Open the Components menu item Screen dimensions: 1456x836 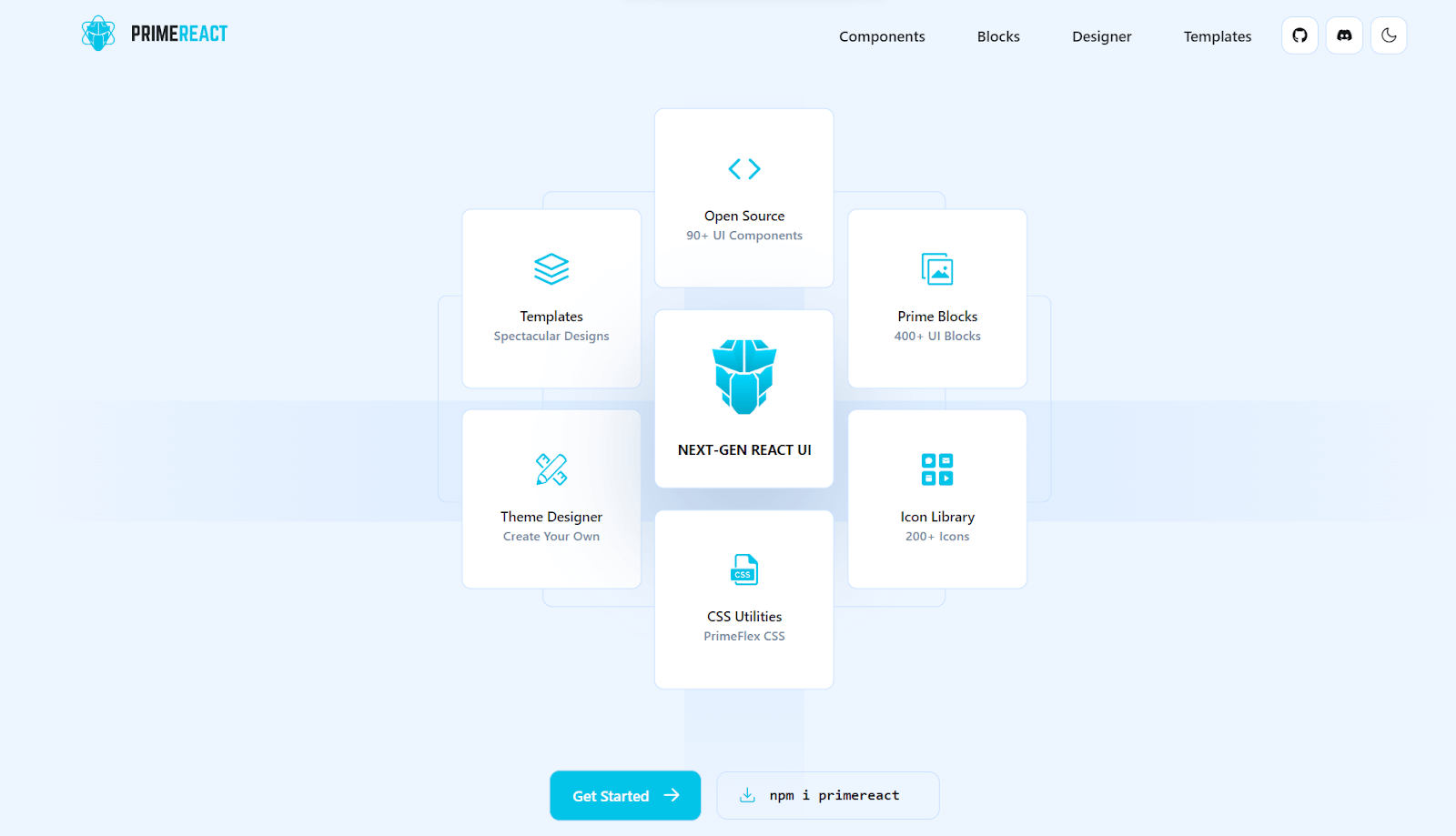tap(881, 36)
